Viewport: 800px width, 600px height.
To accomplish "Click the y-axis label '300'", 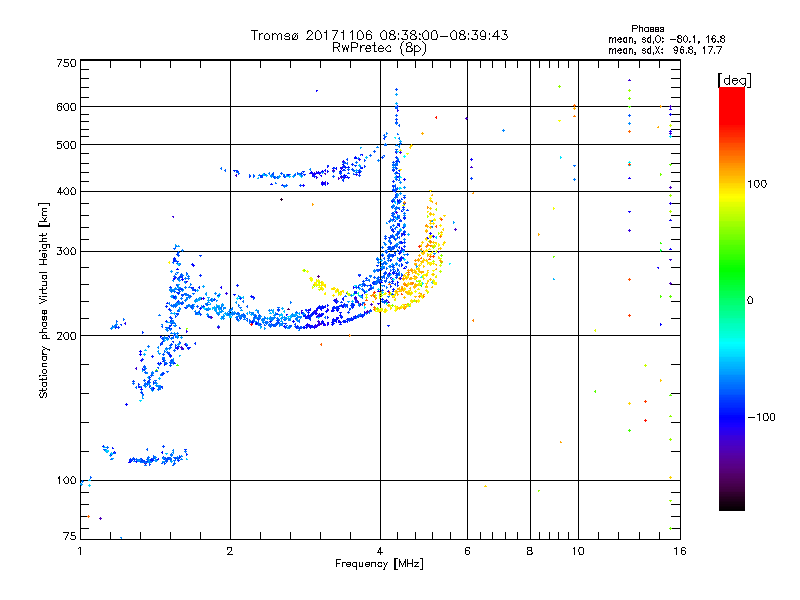I will (66, 251).
